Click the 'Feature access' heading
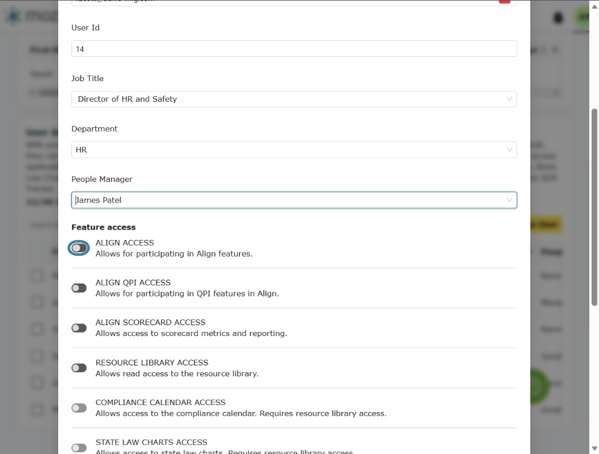Viewport: 599px width, 454px height. click(x=104, y=227)
